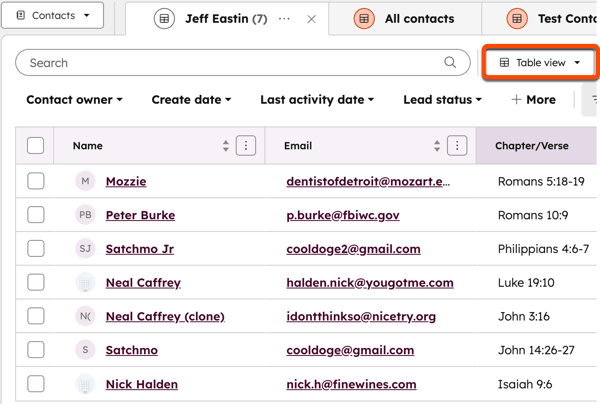Screen dimensions: 600x404
Task: Sort contacts by the Name column arrows
Action: (x=226, y=146)
